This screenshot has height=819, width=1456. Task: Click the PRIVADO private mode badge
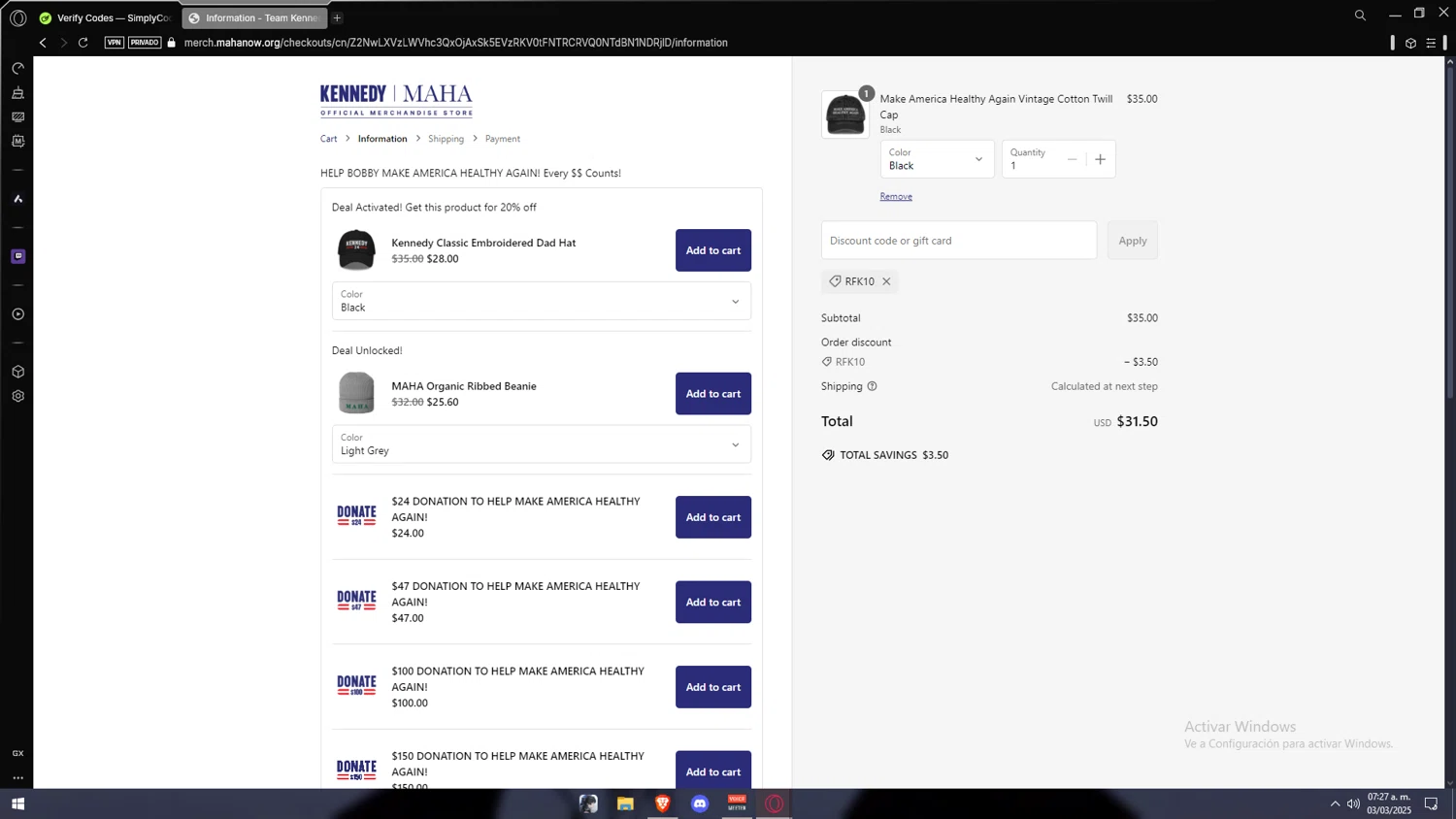(145, 43)
